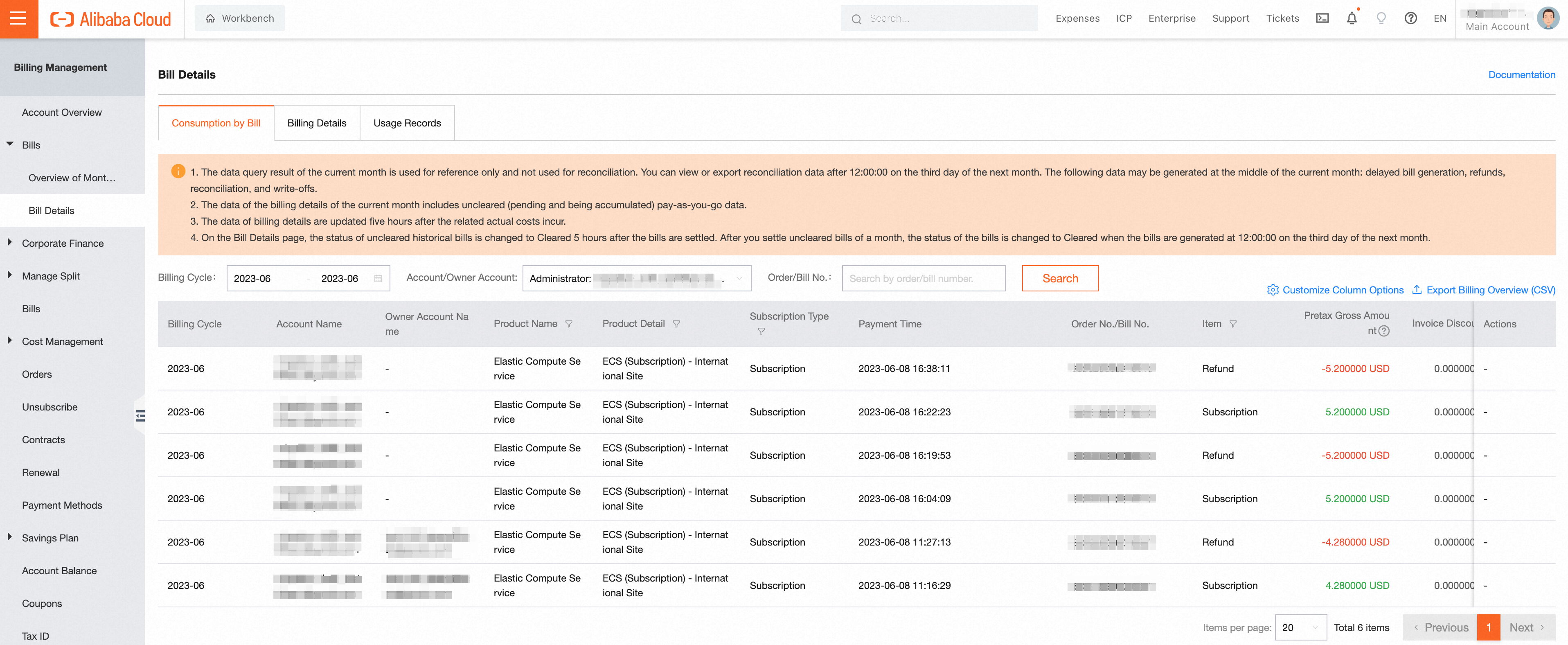
Task: Open Workbench from the top bar
Action: point(239,18)
